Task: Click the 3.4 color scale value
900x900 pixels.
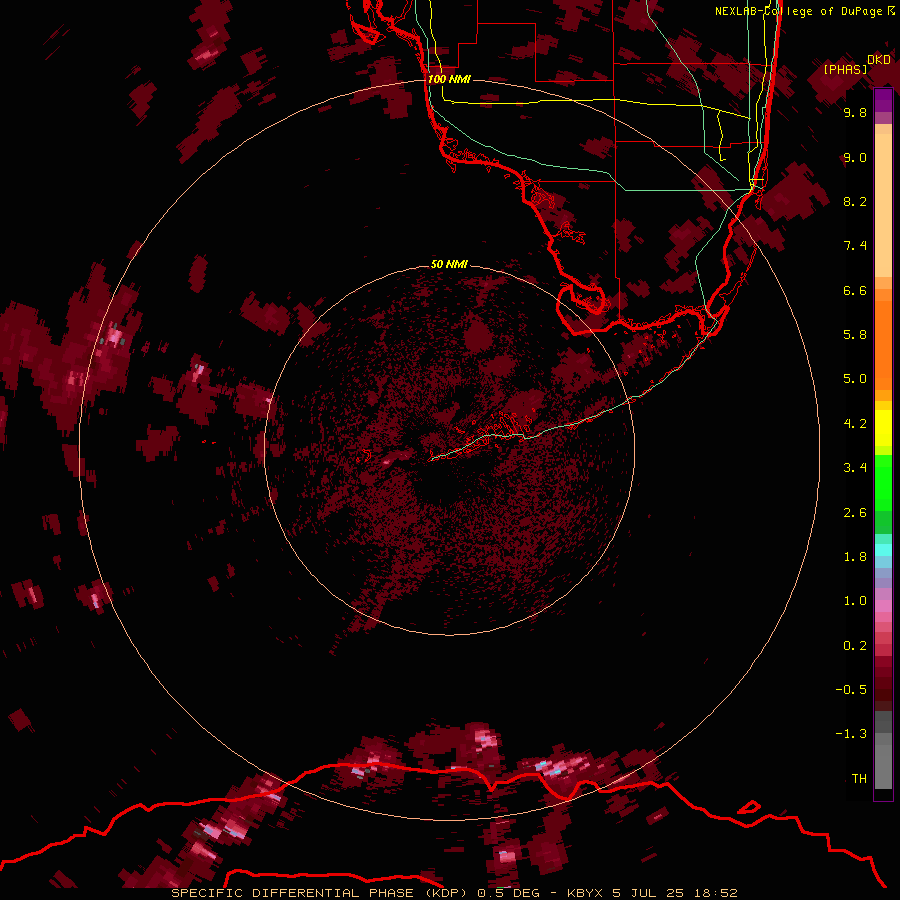Action: pyautogui.click(x=855, y=468)
